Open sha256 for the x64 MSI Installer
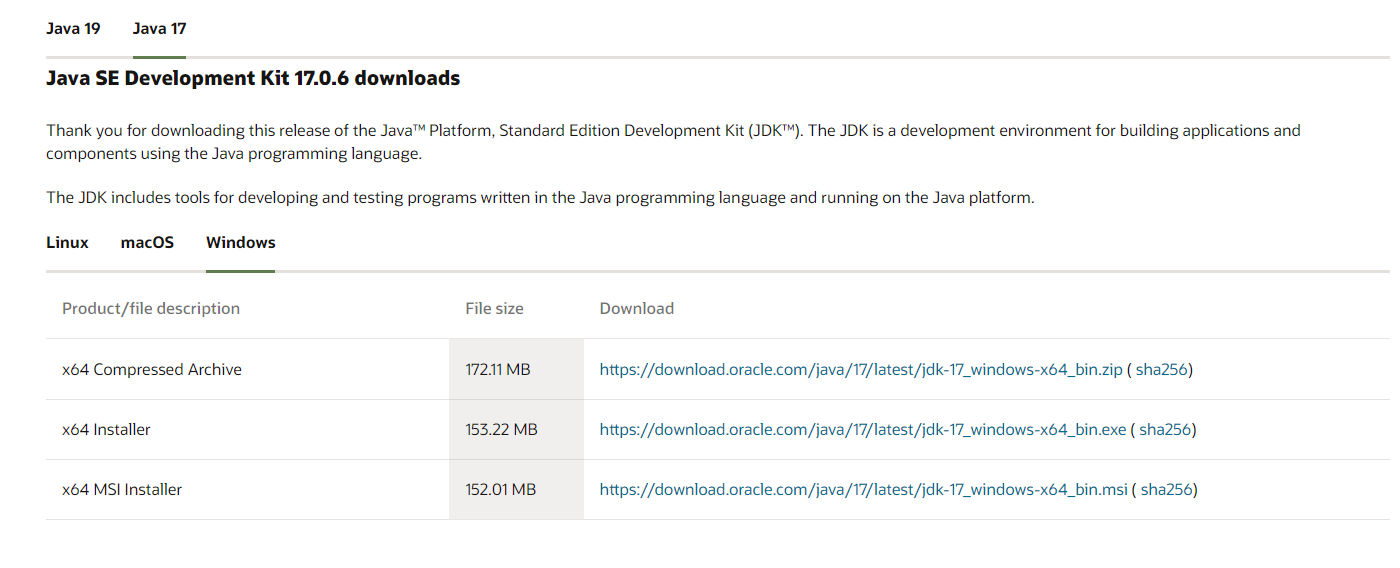This screenshot has height=568, width=1400. [1166, 489]
